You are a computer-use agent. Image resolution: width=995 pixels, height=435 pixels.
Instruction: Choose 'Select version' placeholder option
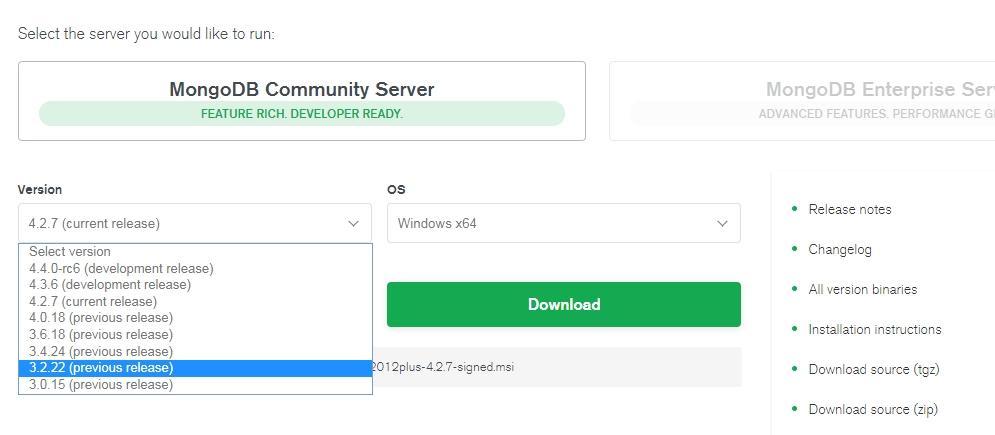click(x=195, y=252)
